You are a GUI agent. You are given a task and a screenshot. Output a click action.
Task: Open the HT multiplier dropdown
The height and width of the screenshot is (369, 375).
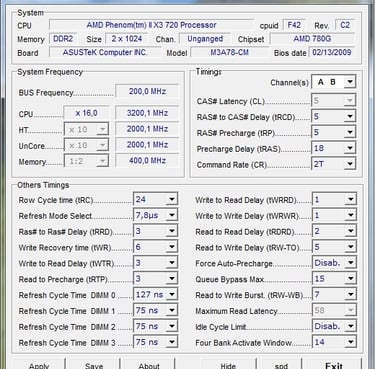pos(86,129)
